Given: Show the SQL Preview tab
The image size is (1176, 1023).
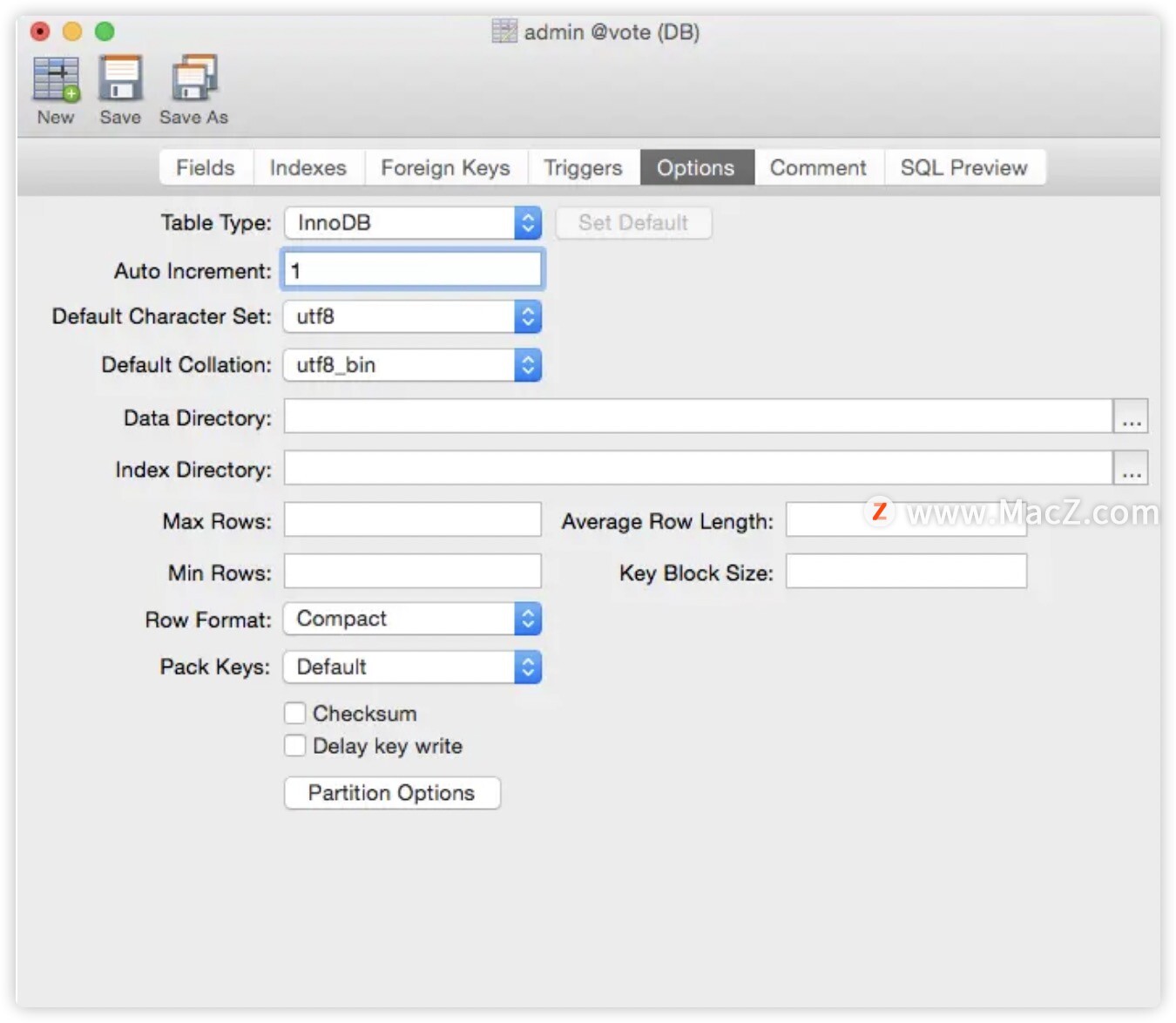Looking at the screenshot, I should coord(964,167).
